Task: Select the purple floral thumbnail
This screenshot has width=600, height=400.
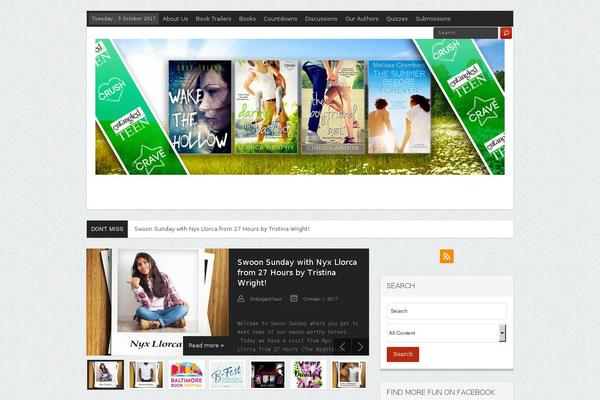Action: [x=308, y=375]
